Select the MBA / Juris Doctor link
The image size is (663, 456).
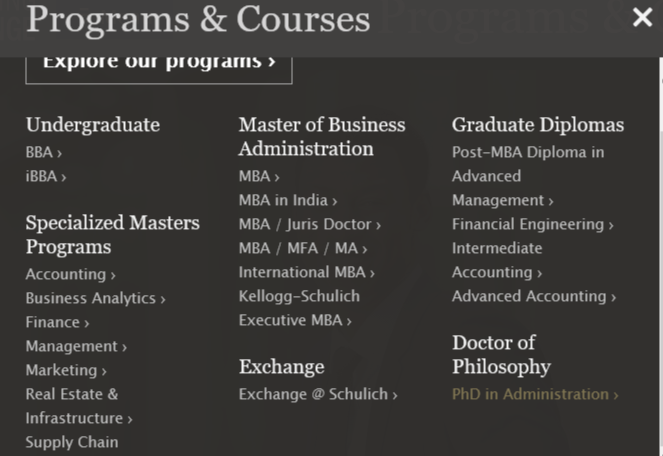click(x=309, y=224)
